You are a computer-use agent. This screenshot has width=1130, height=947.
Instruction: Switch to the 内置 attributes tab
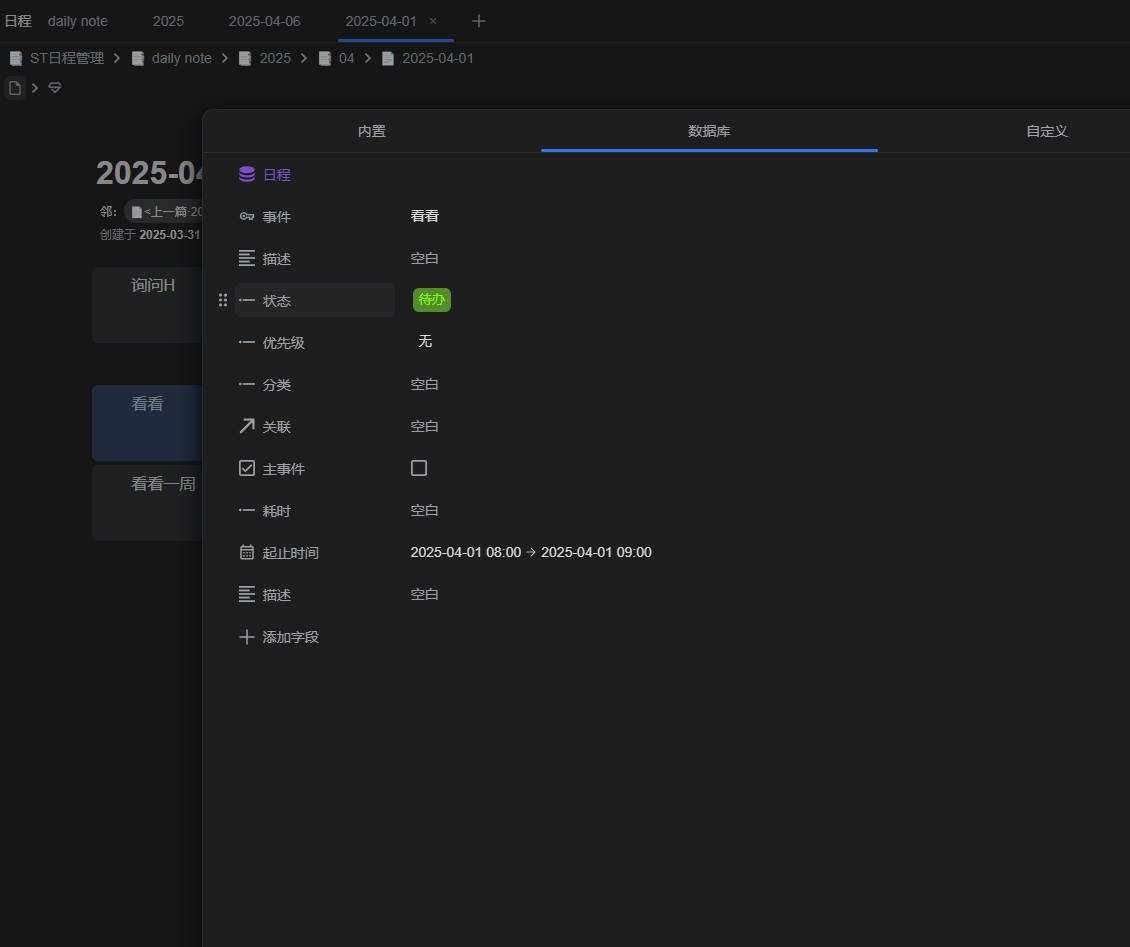pos(371,131)
